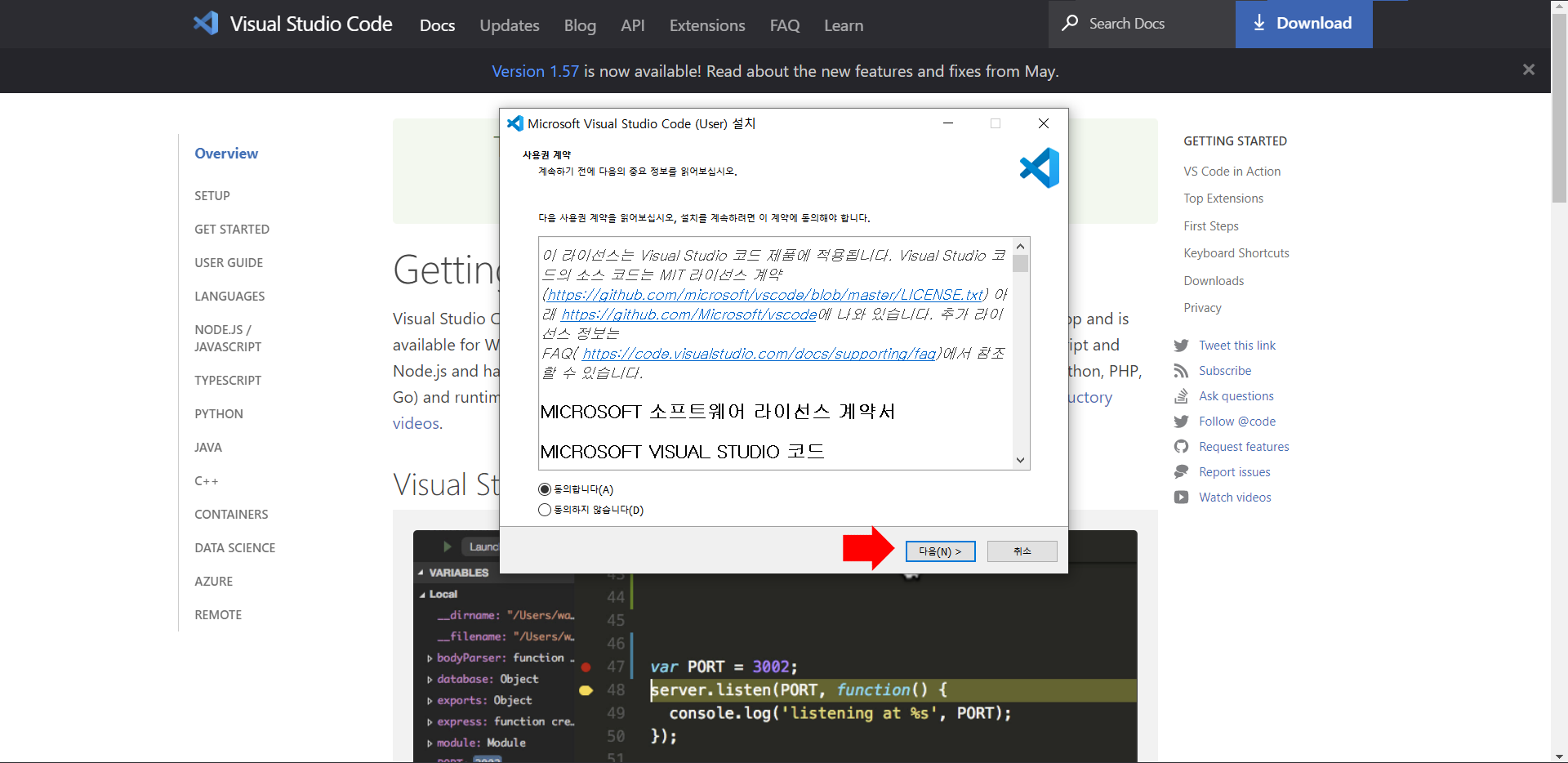This screenshot has height=763, width=1568.
Task: Select the disagree radio button 동의하지 않습니다(D)
Action: click(545, 510)
